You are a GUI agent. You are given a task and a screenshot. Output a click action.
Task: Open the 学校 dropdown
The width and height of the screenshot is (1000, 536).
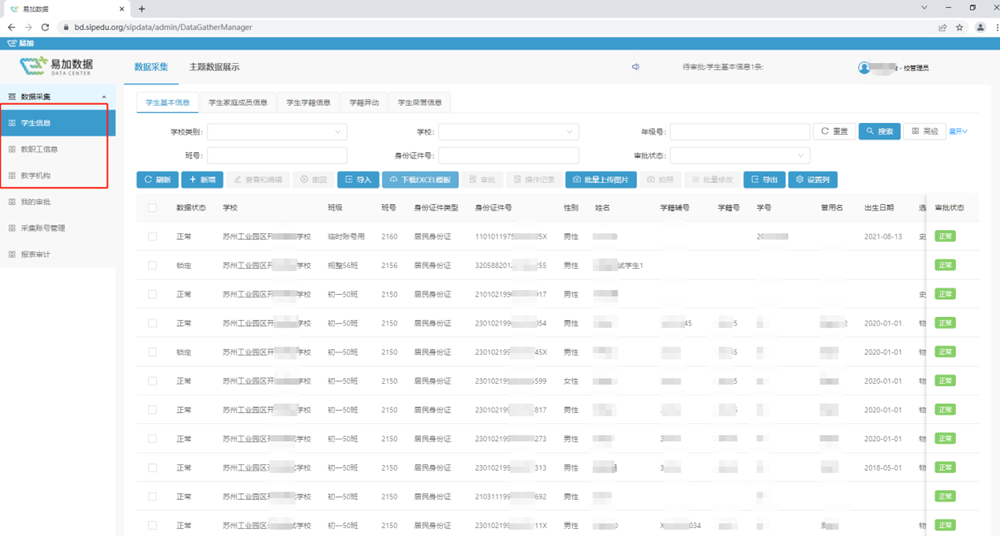508,132
